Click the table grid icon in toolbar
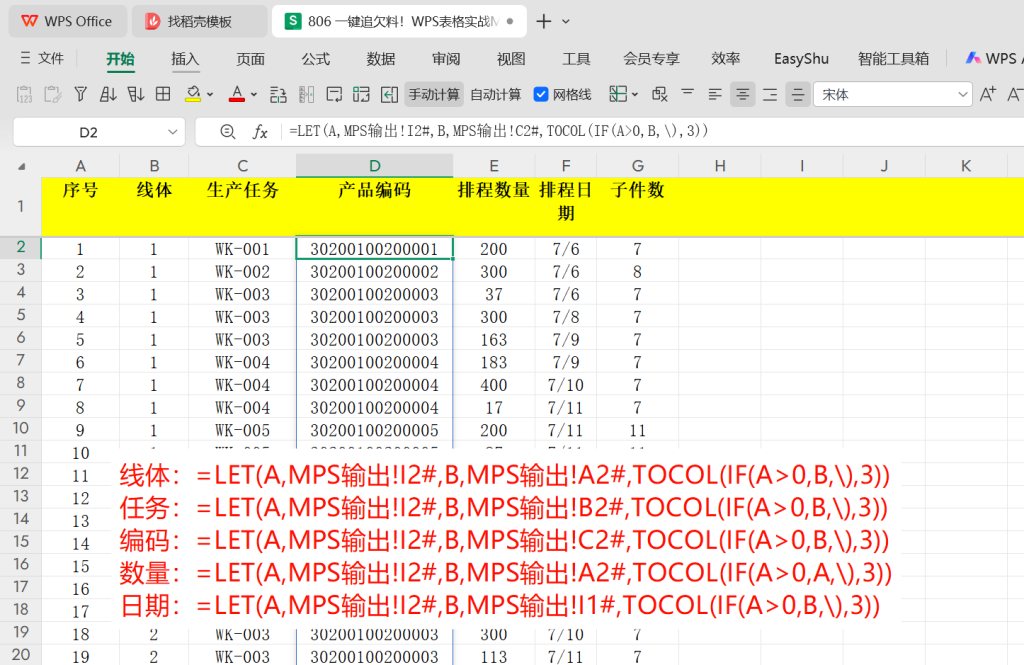This screenshot has width=1024, height=665. (163, 95)
